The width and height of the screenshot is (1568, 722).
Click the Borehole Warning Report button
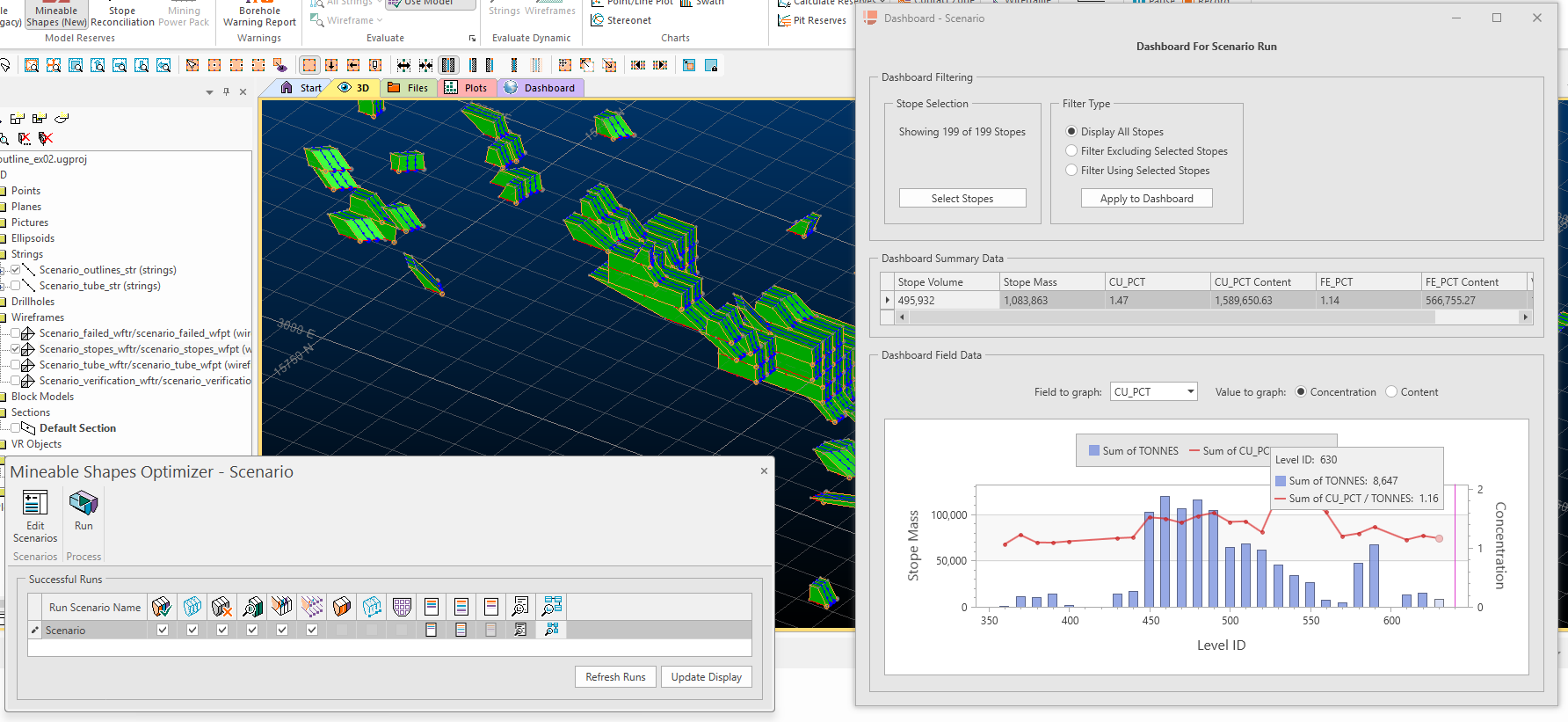[x=259, y=16]
